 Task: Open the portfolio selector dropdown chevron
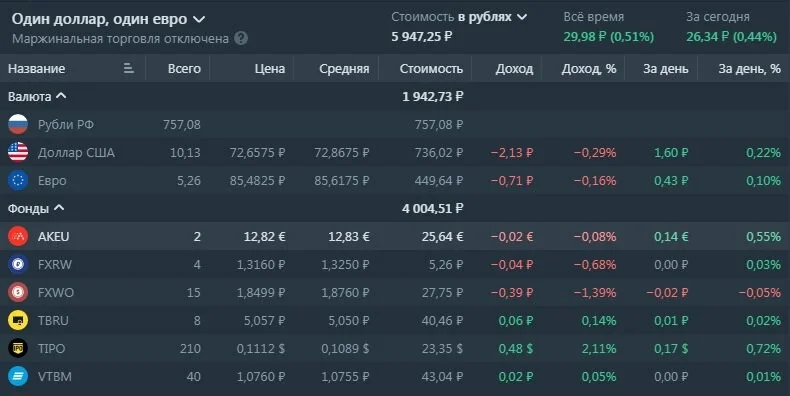click(200, 20)
